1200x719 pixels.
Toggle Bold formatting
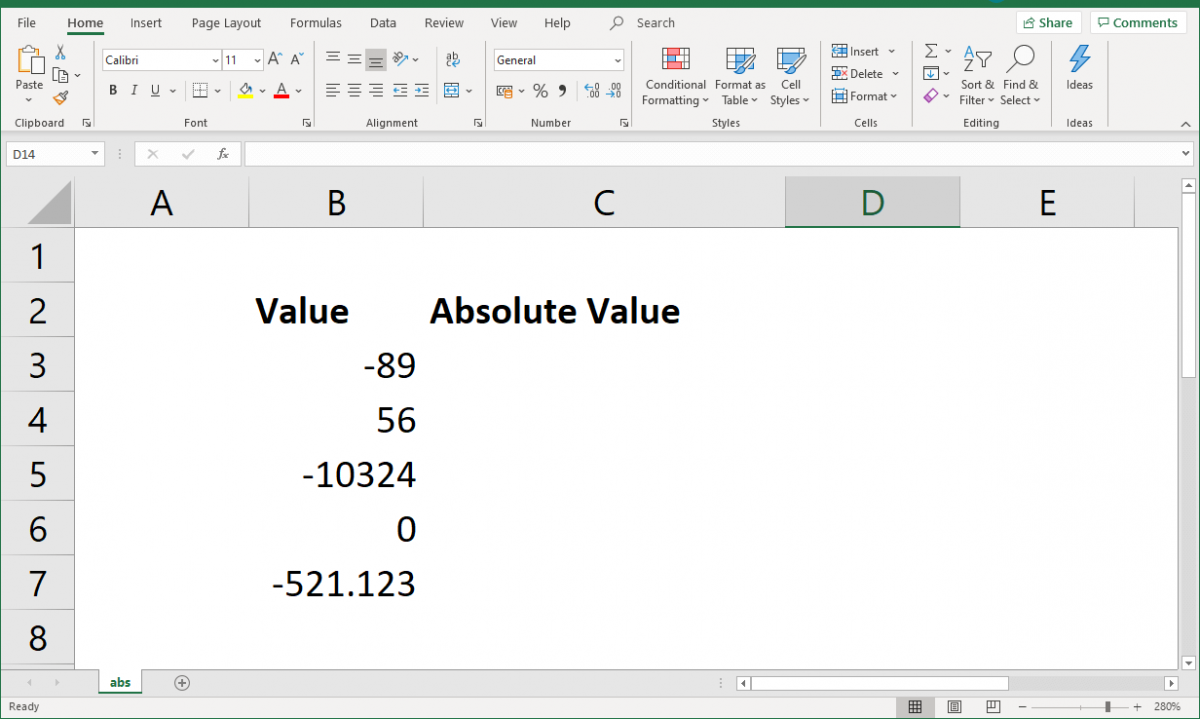[113, 91]
